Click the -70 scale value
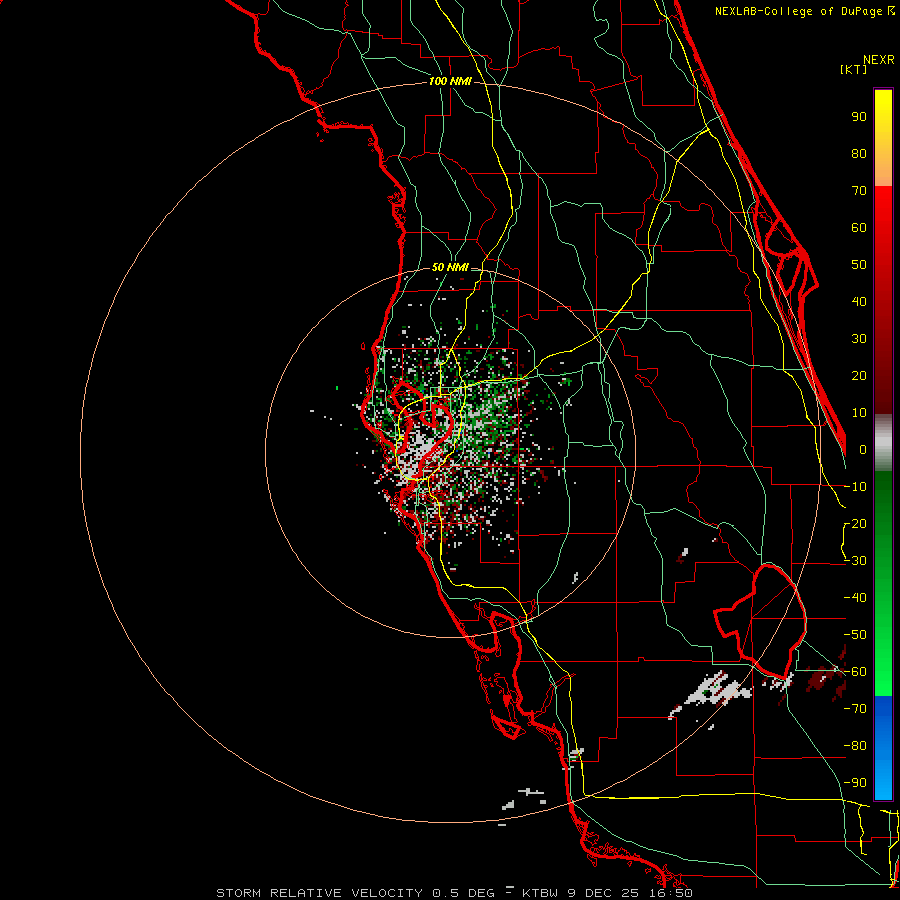The image size is (900, 900). [x=855, y=709]
